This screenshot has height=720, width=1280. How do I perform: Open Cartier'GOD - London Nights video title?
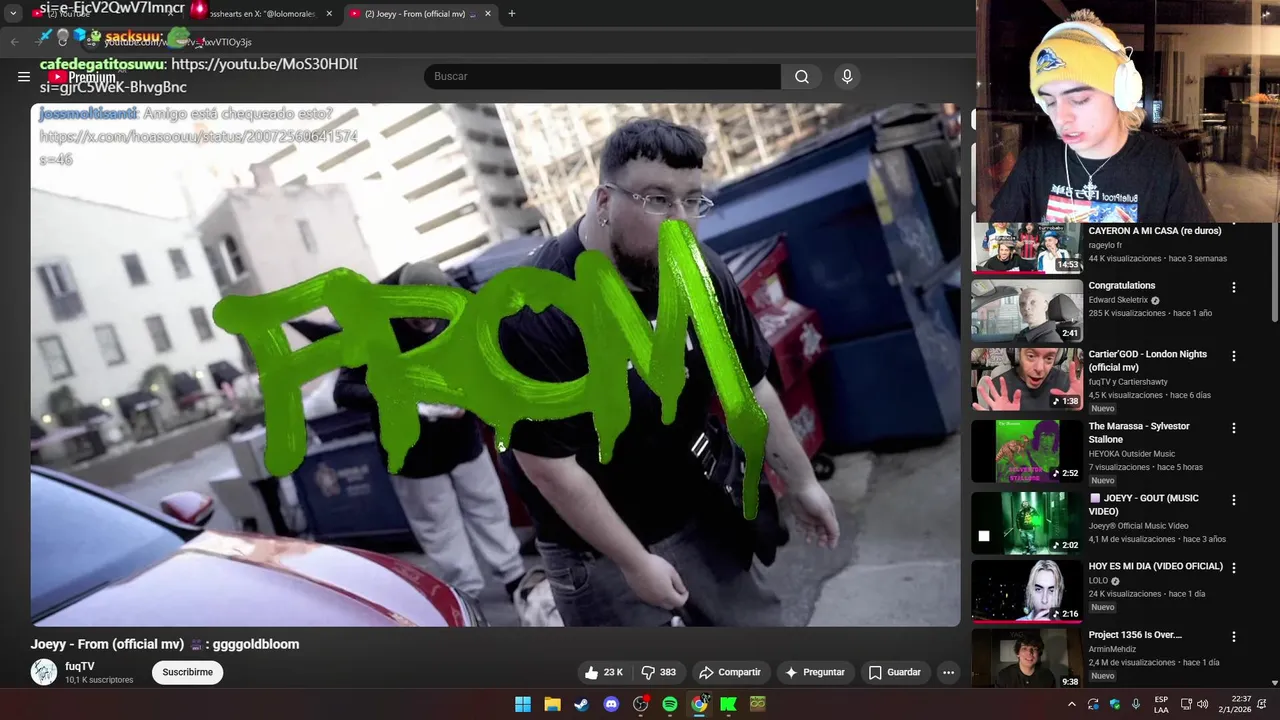point(1148,361)
